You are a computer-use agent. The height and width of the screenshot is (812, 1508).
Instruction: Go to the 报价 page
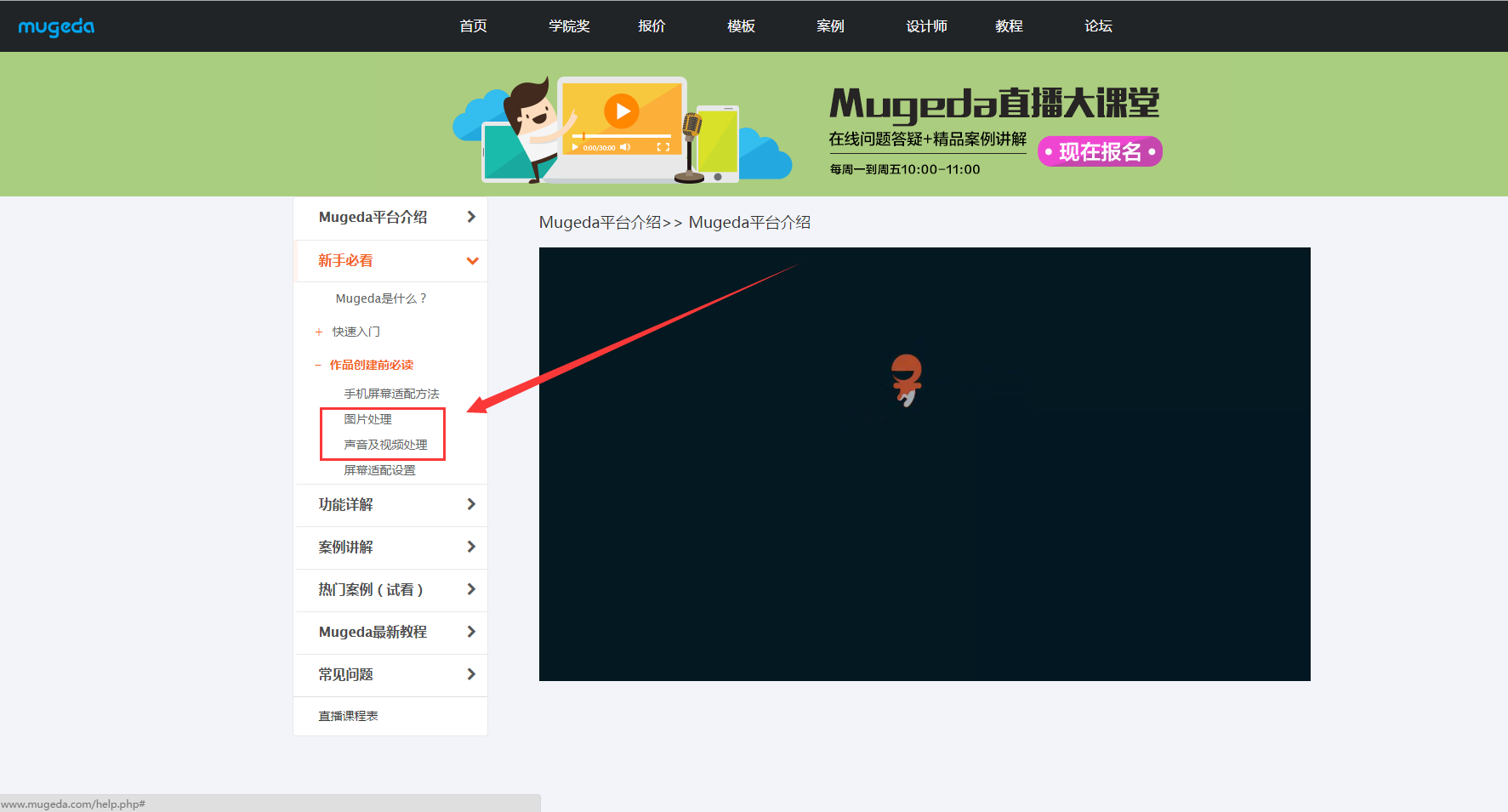[652, 26]
